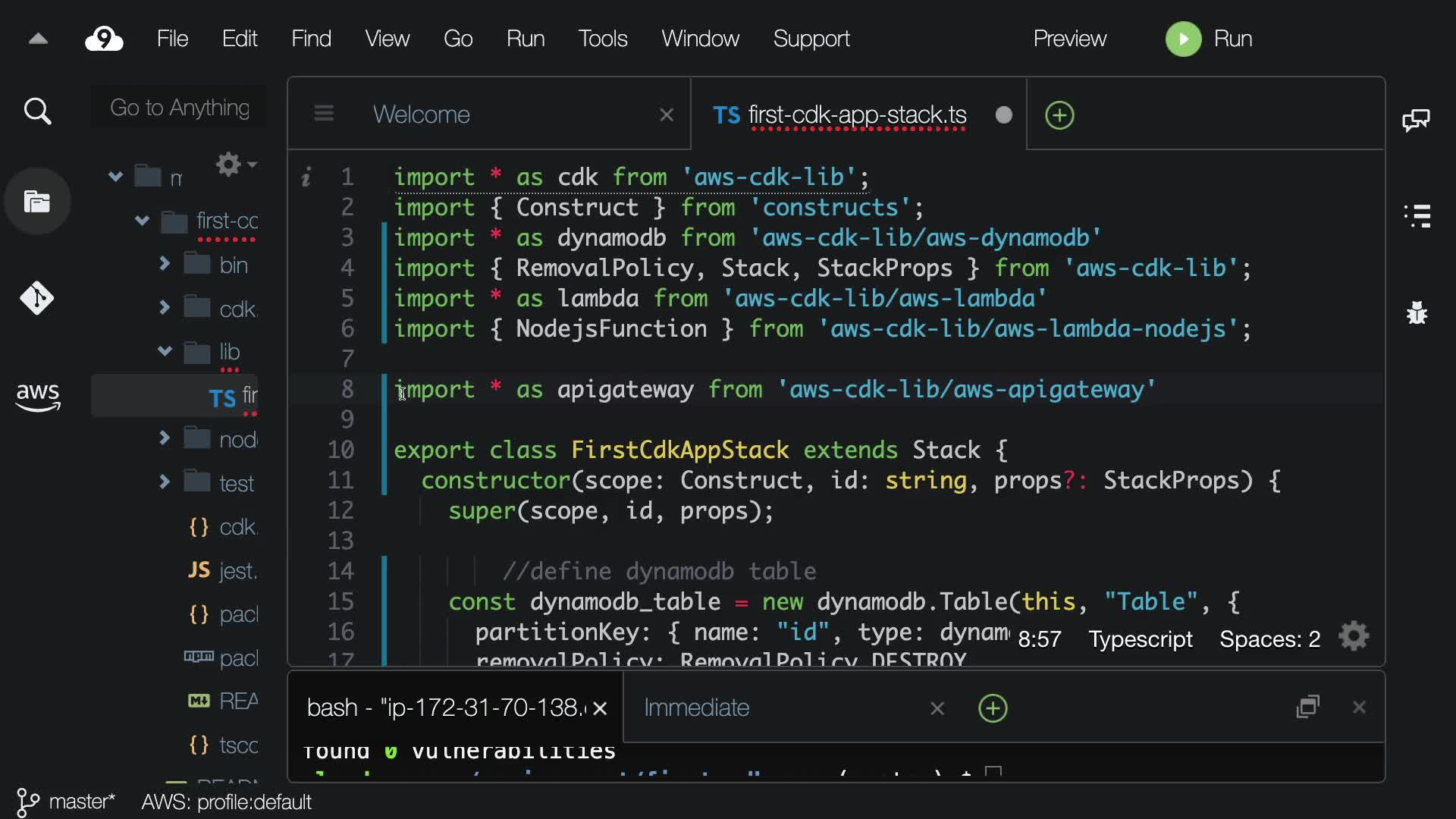Screen dimensions: 1456x819
Task: Collapse the top menu bar arrow
Action: pos(38,39)
